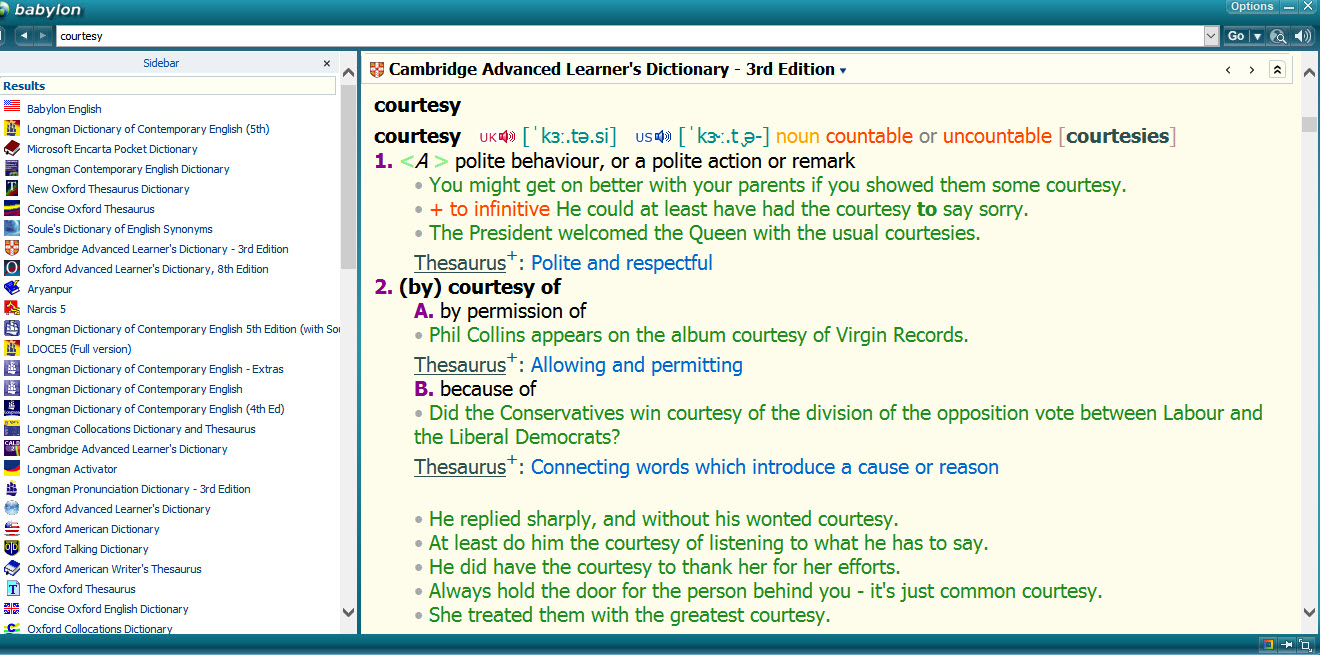1320x655 pixels.
Task: Click the search field containing 'courtesy'
Action: coord(630,36)
